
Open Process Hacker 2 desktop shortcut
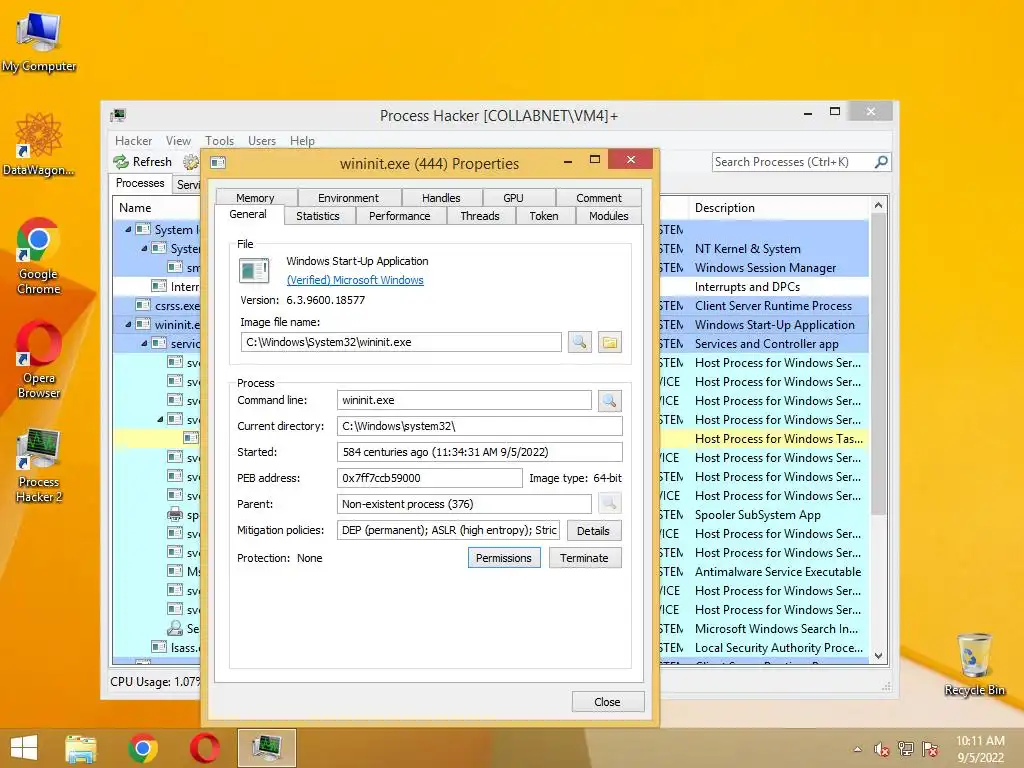[x=39, y=465]
